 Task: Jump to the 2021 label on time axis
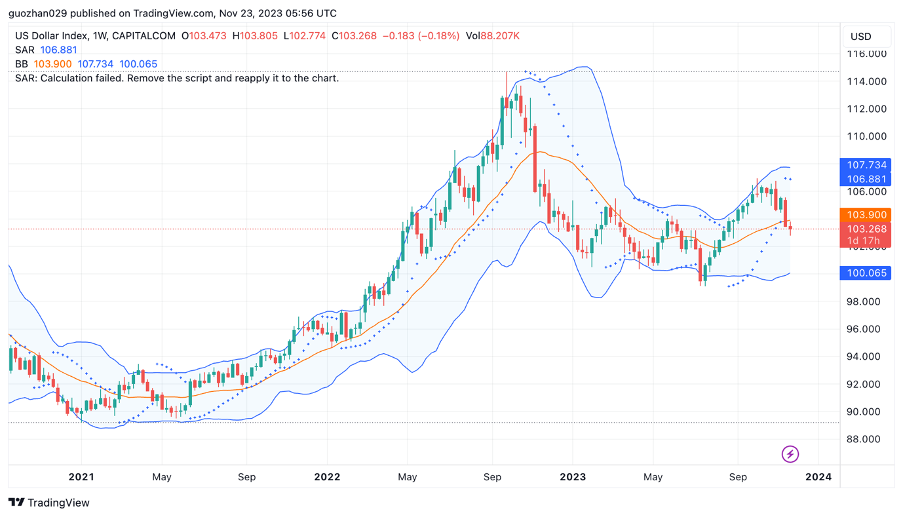click(x=80, y=477)
